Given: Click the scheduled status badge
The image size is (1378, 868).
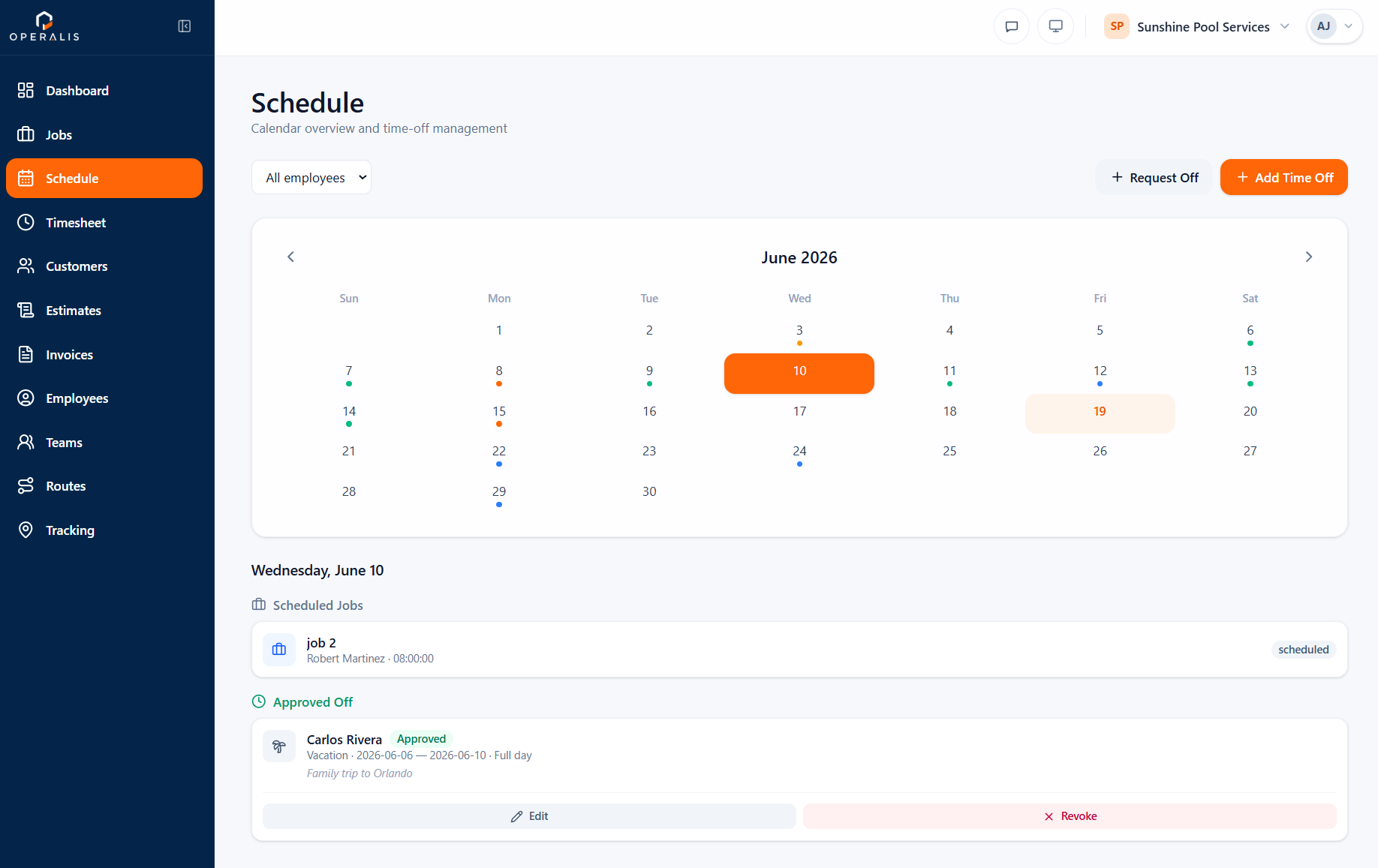Looking at the screenshot, I should [1304, 650].
